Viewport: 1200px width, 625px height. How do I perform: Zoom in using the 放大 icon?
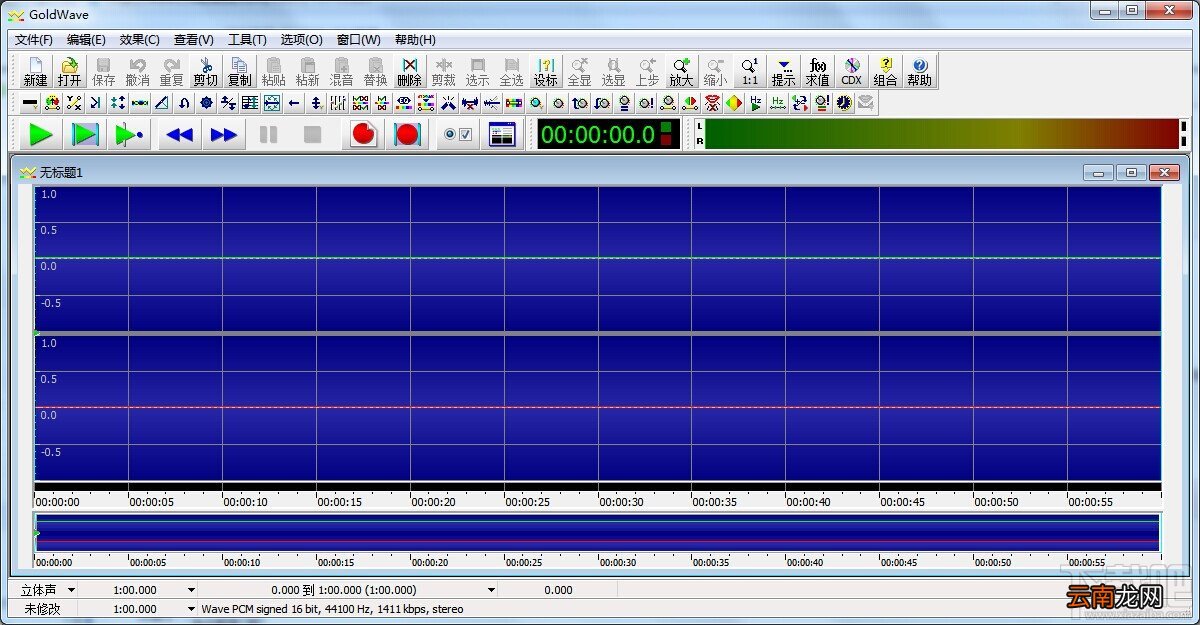[x=681, y=71]
